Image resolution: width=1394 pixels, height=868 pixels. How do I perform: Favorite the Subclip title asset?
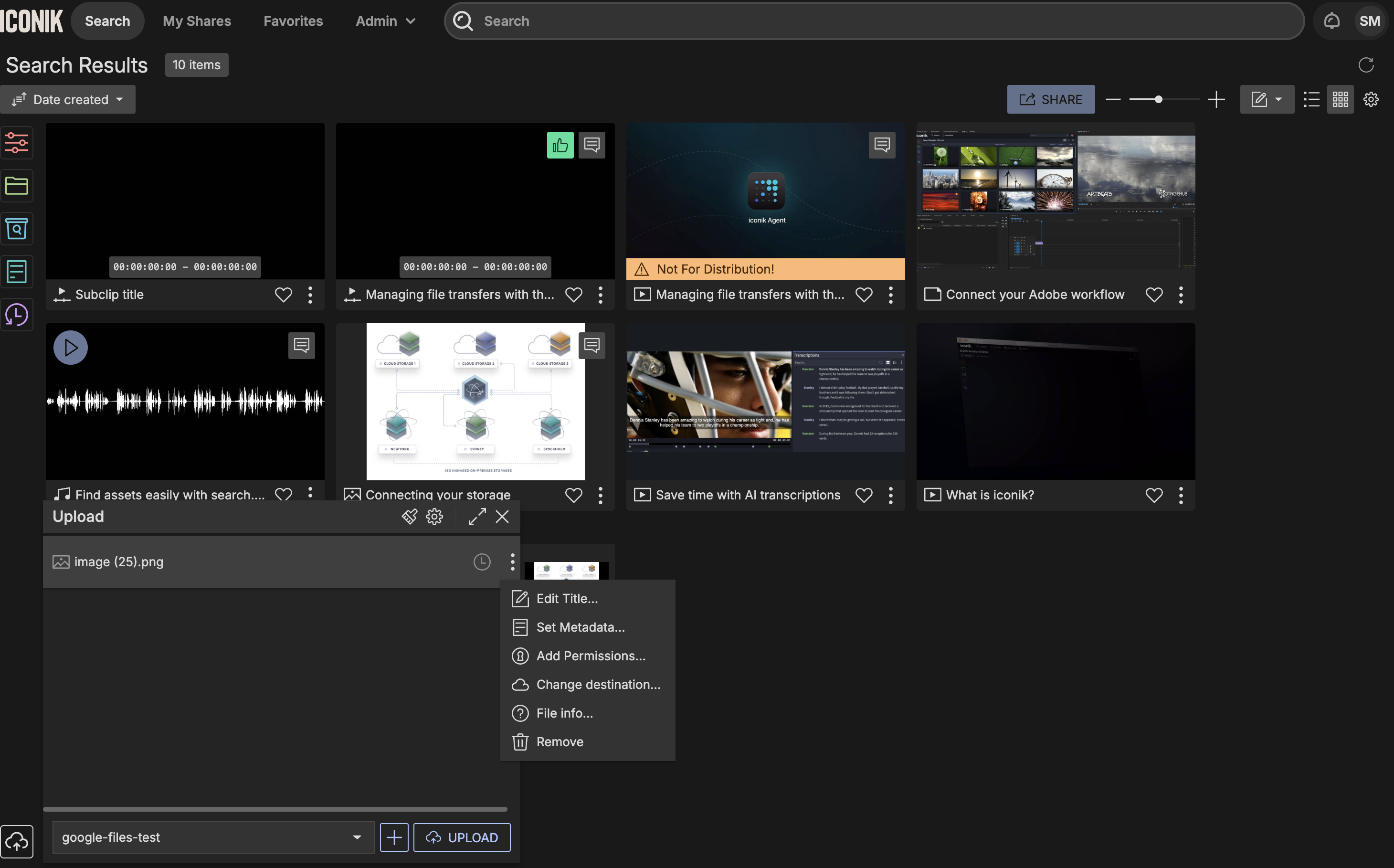coord(283,295)
